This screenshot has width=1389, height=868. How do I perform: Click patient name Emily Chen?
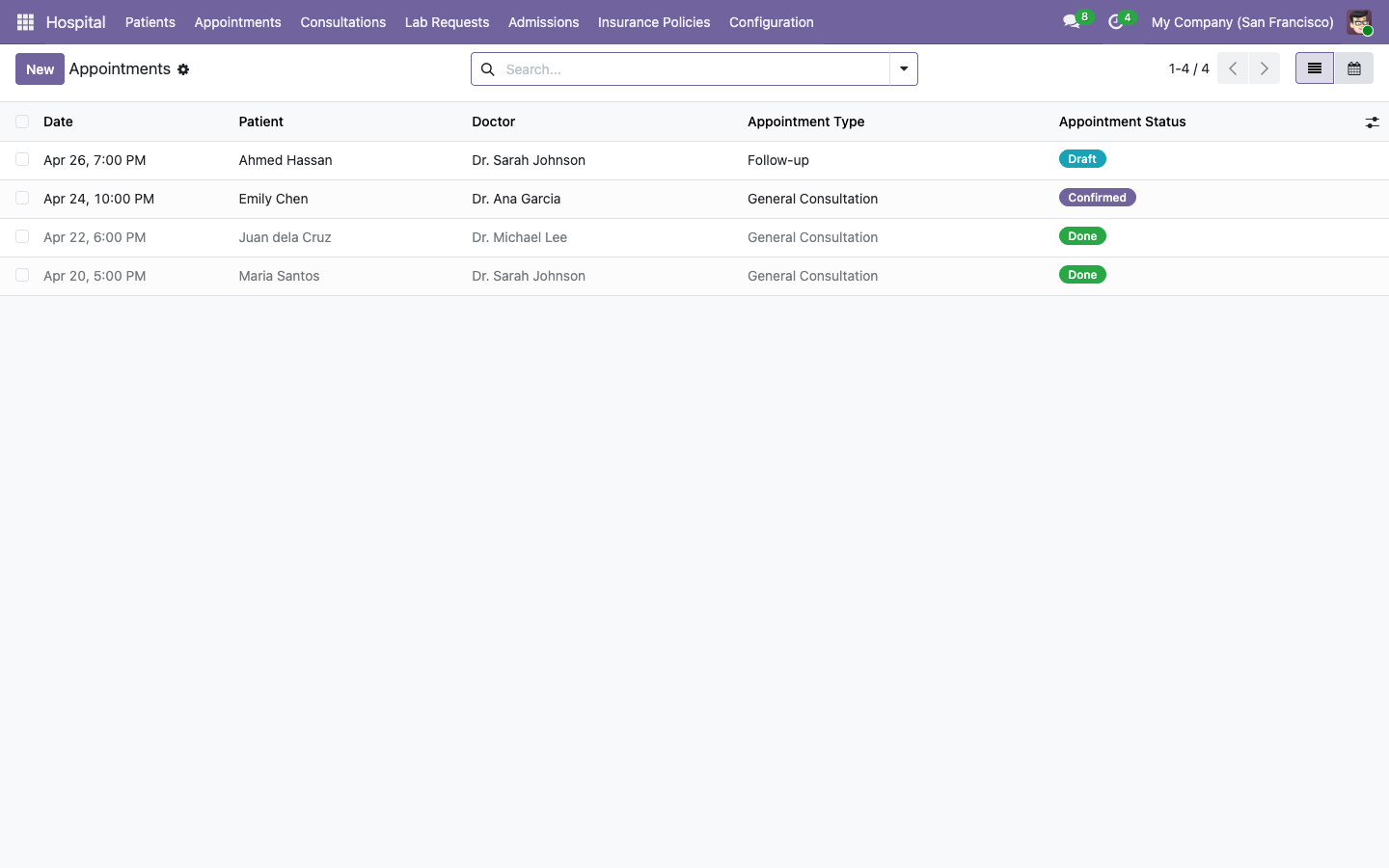click(273, 199)
